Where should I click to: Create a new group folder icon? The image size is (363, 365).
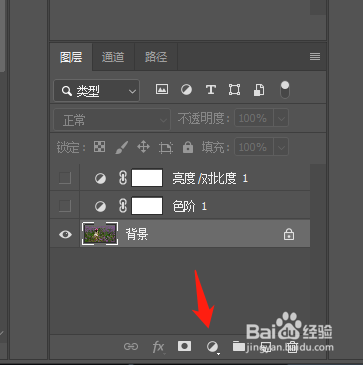(x=239, y=346)
